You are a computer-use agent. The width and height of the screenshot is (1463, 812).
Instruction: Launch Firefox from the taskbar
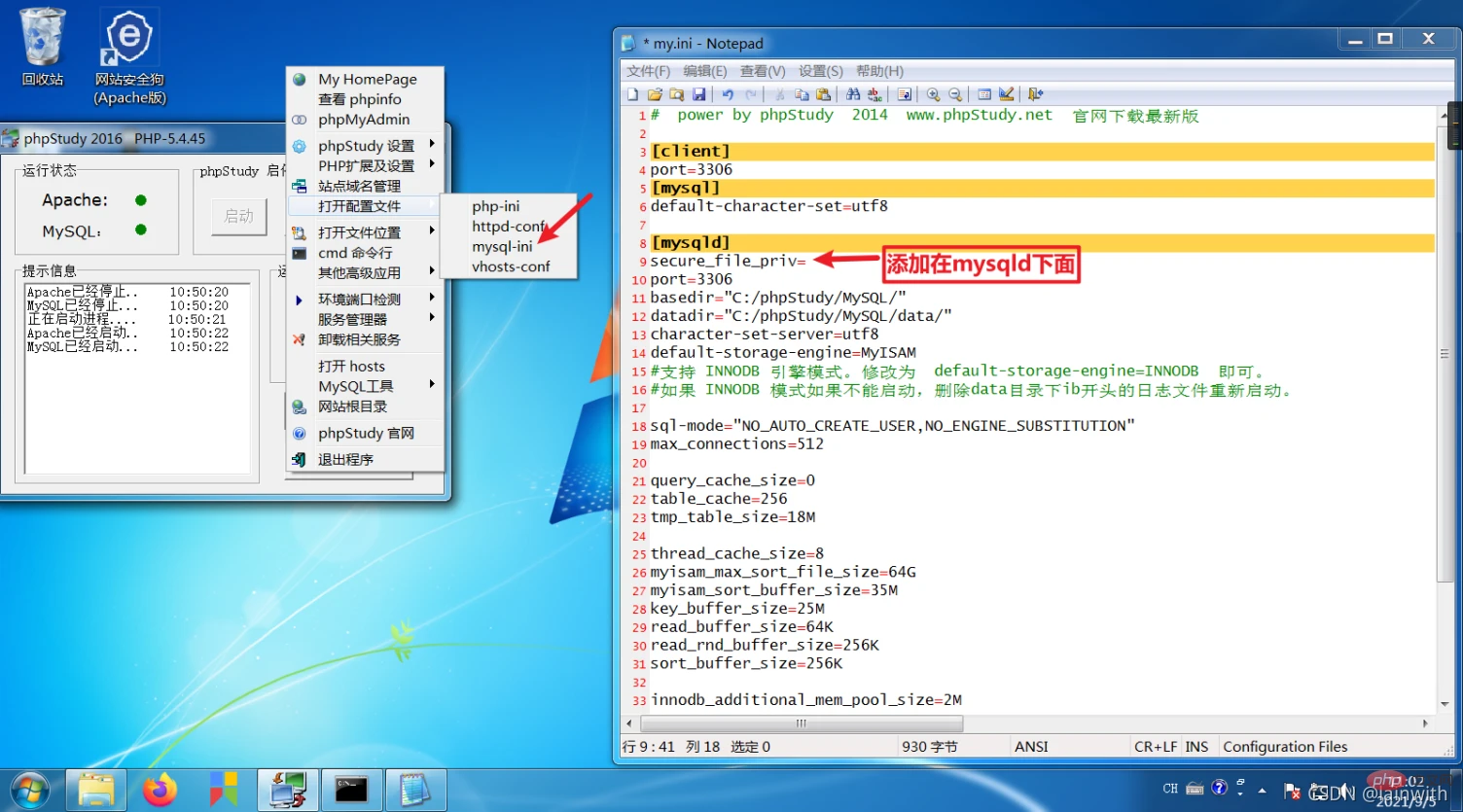coord(160,789)
